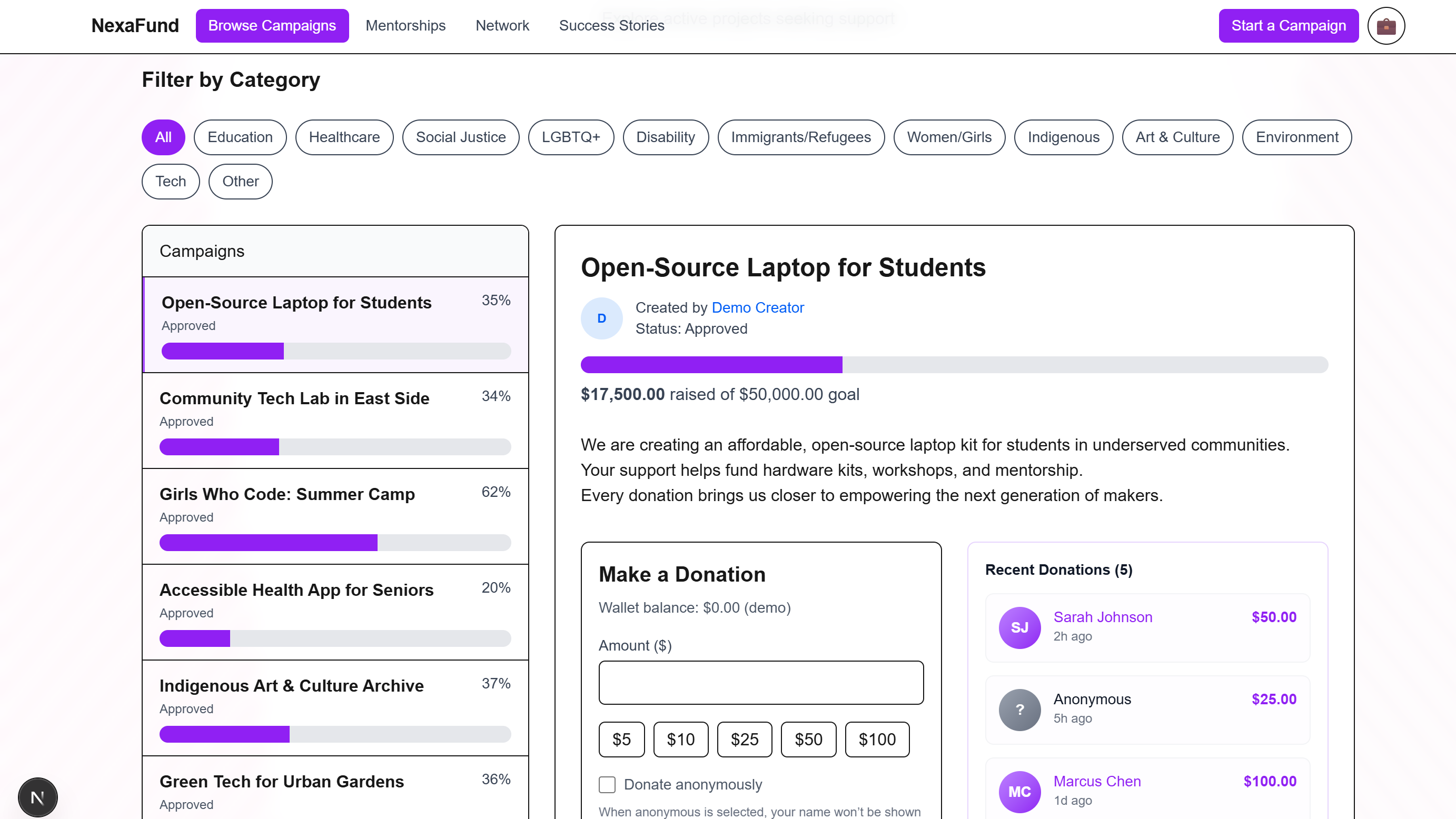Select the Education category filter
This screenshot has height=819, width=1456.
tap(240, 137)
